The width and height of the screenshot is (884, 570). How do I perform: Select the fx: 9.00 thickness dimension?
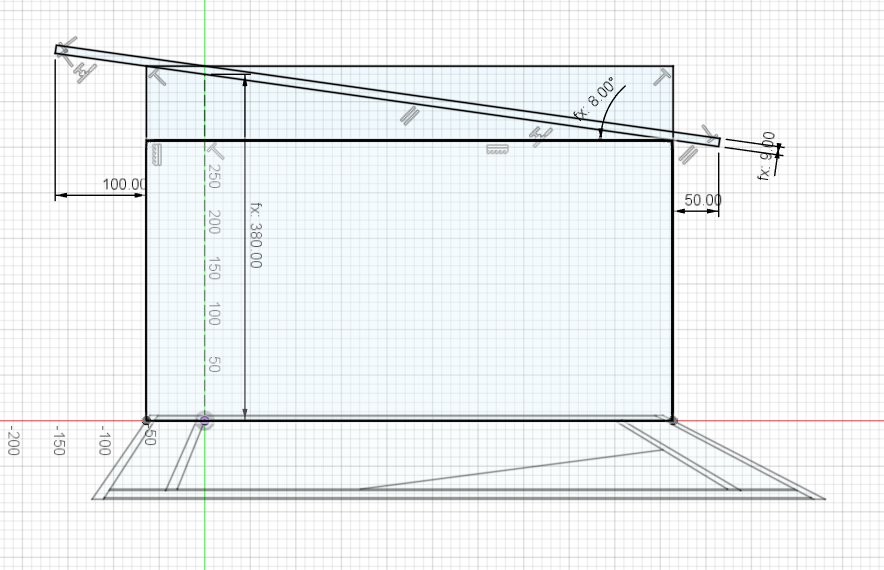pyautogui.click(x=767, y=156)
